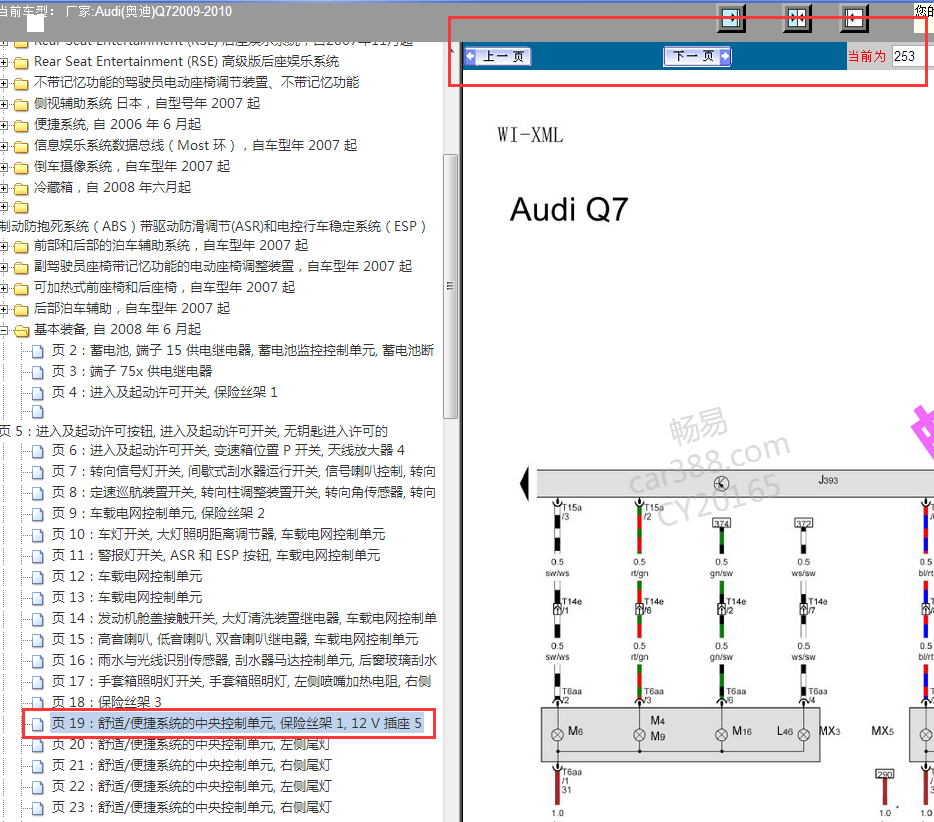Click page icon for 页 23
The width and height of the screenshot is (934, 822).
(38, 808)
